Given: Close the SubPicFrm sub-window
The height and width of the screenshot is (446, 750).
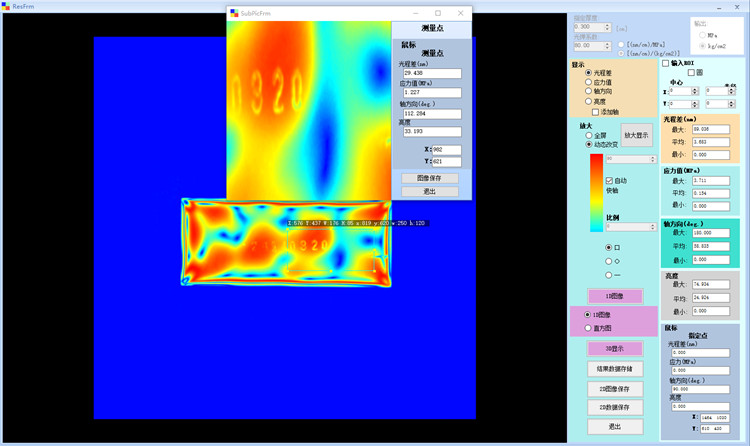Looking at the screenshot, I should [x=460, y=13].
